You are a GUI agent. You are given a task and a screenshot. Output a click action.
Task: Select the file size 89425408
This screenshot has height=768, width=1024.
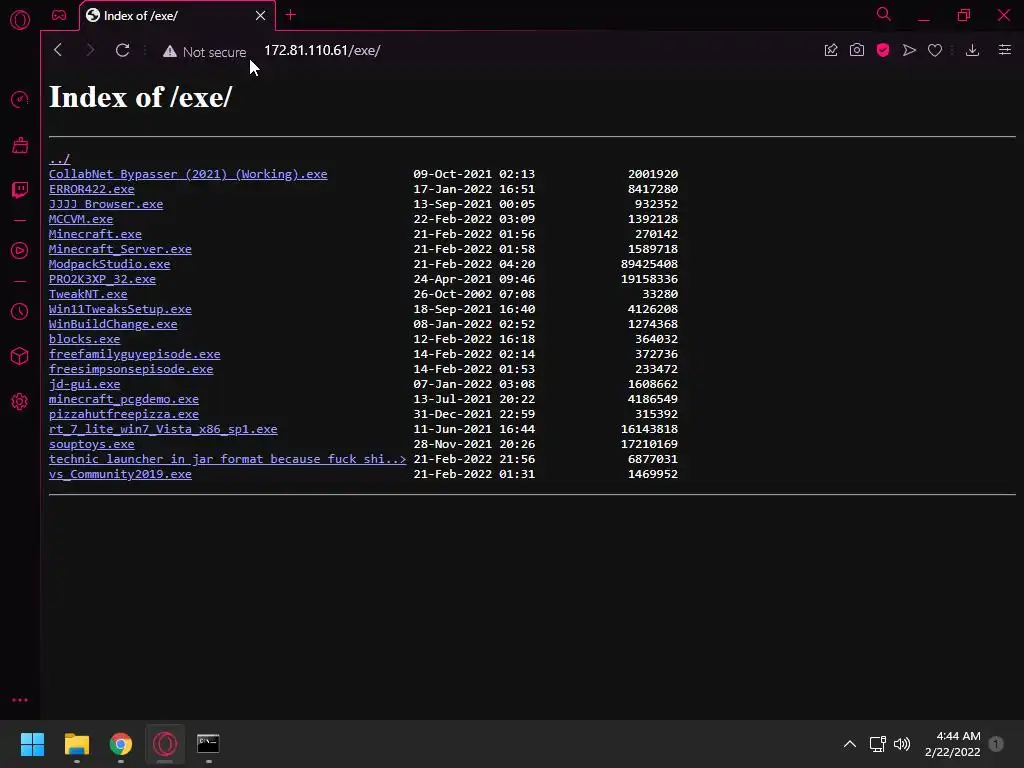[649, 264]
